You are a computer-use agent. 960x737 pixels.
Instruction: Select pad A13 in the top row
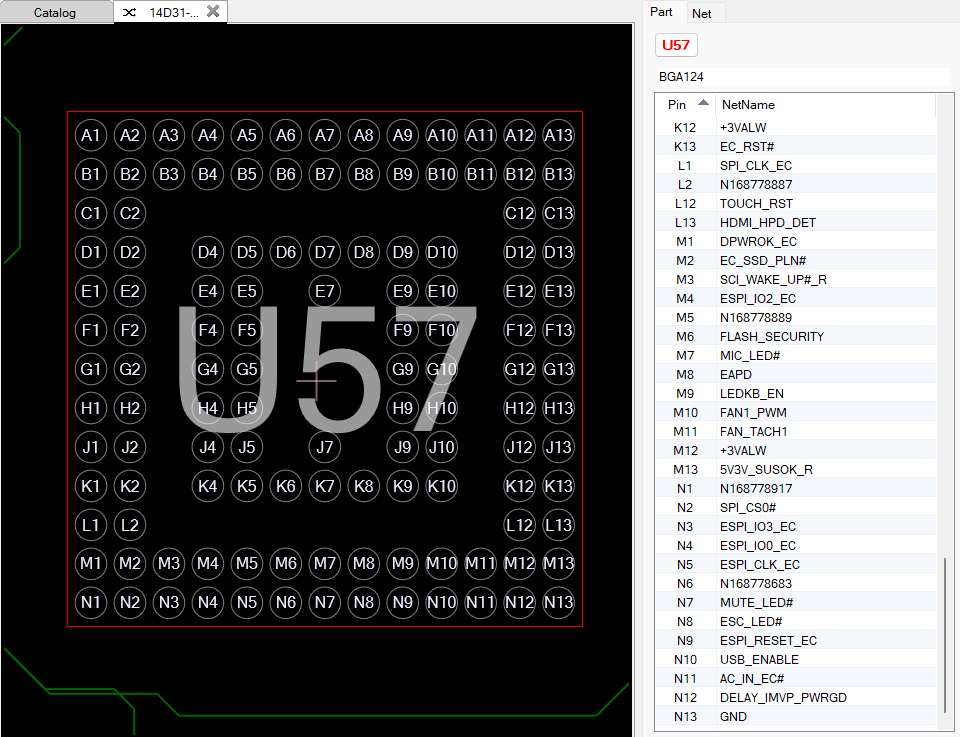[x=558, y=135]
